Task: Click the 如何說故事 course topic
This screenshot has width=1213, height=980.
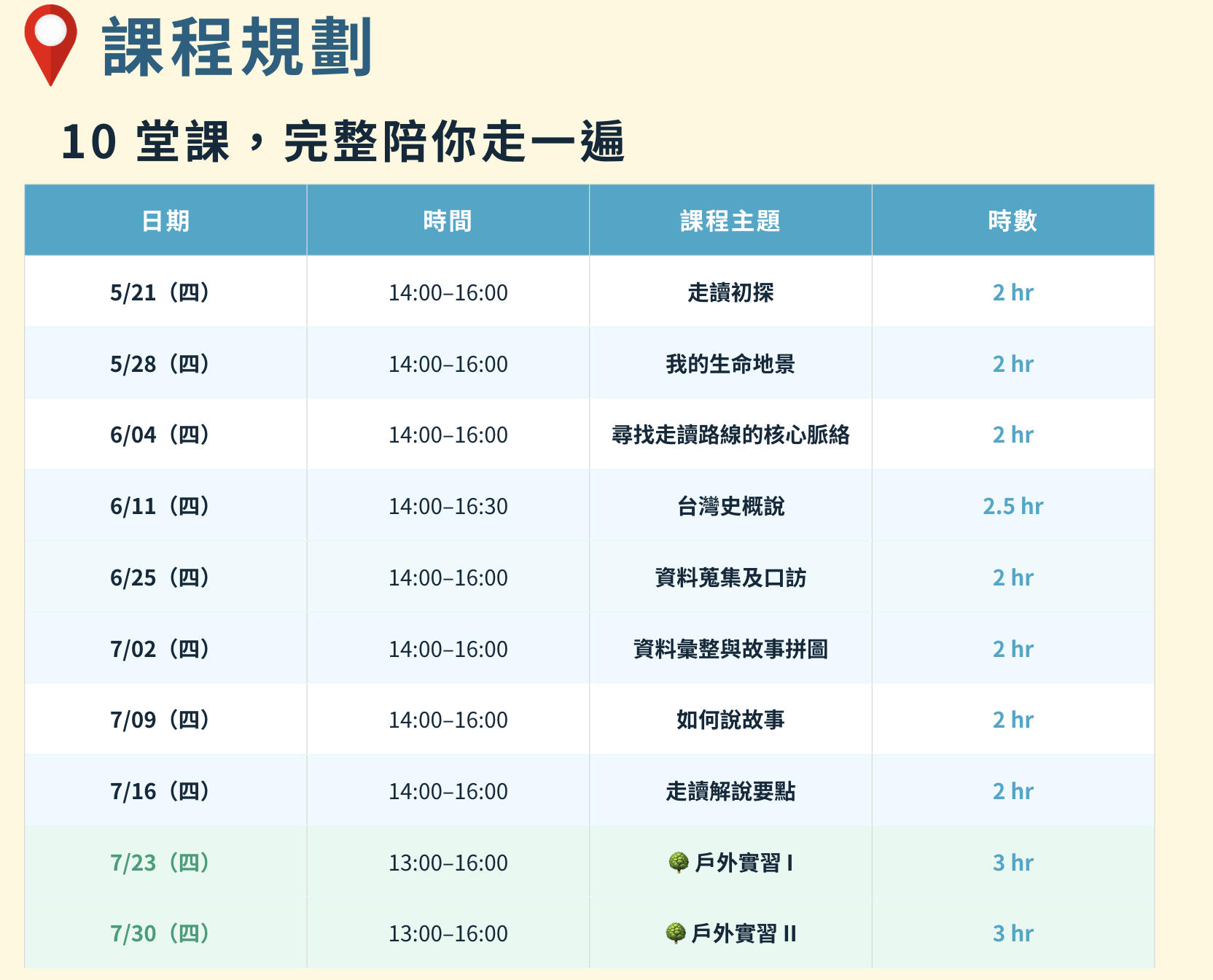Action: [730, 720]
